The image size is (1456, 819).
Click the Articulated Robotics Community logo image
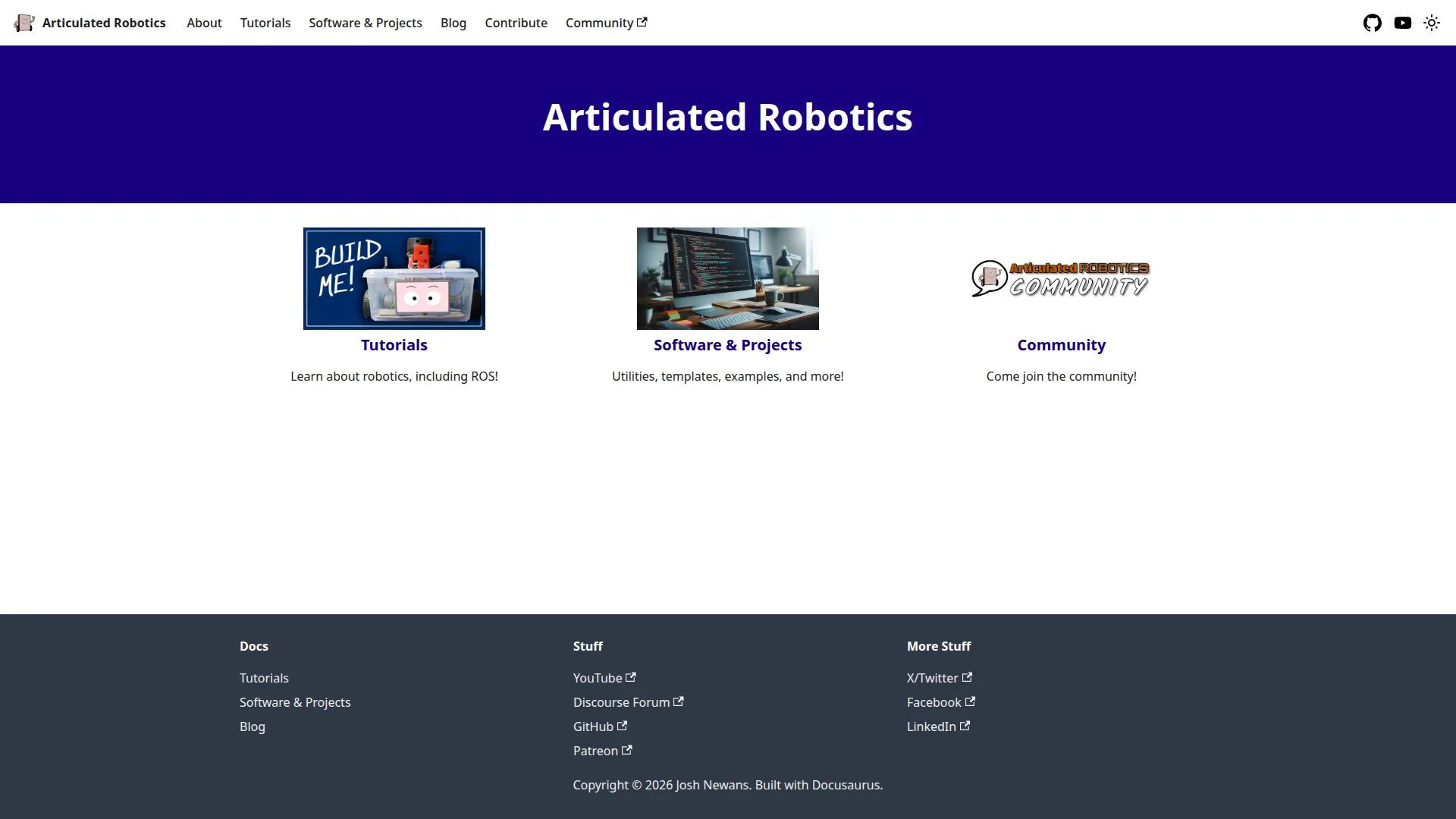pos(1061,278)
